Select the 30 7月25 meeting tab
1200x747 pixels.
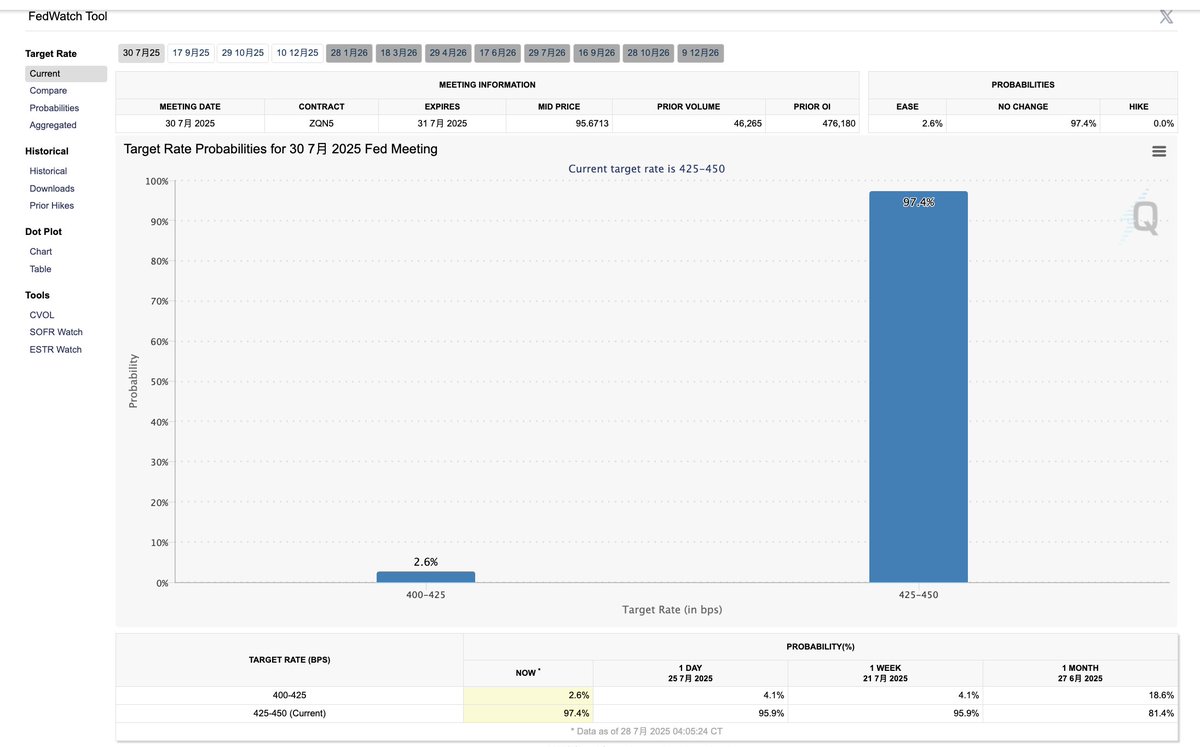[x=141, y=53]
